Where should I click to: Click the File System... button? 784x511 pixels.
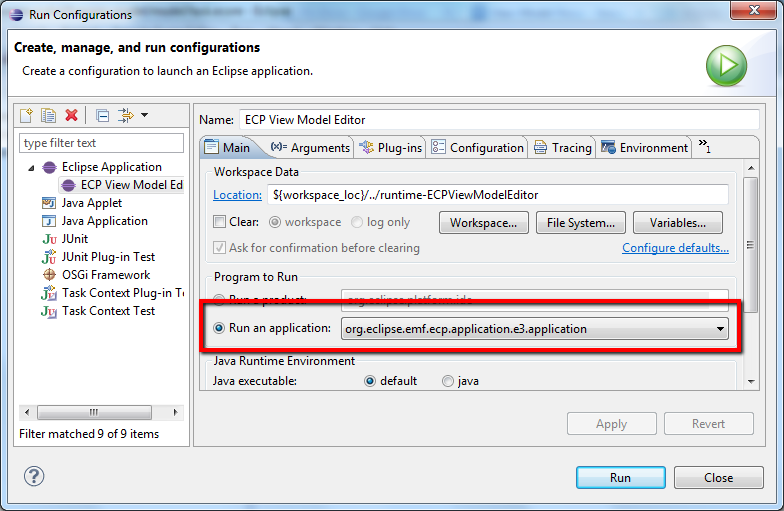(x=580, y=222)
